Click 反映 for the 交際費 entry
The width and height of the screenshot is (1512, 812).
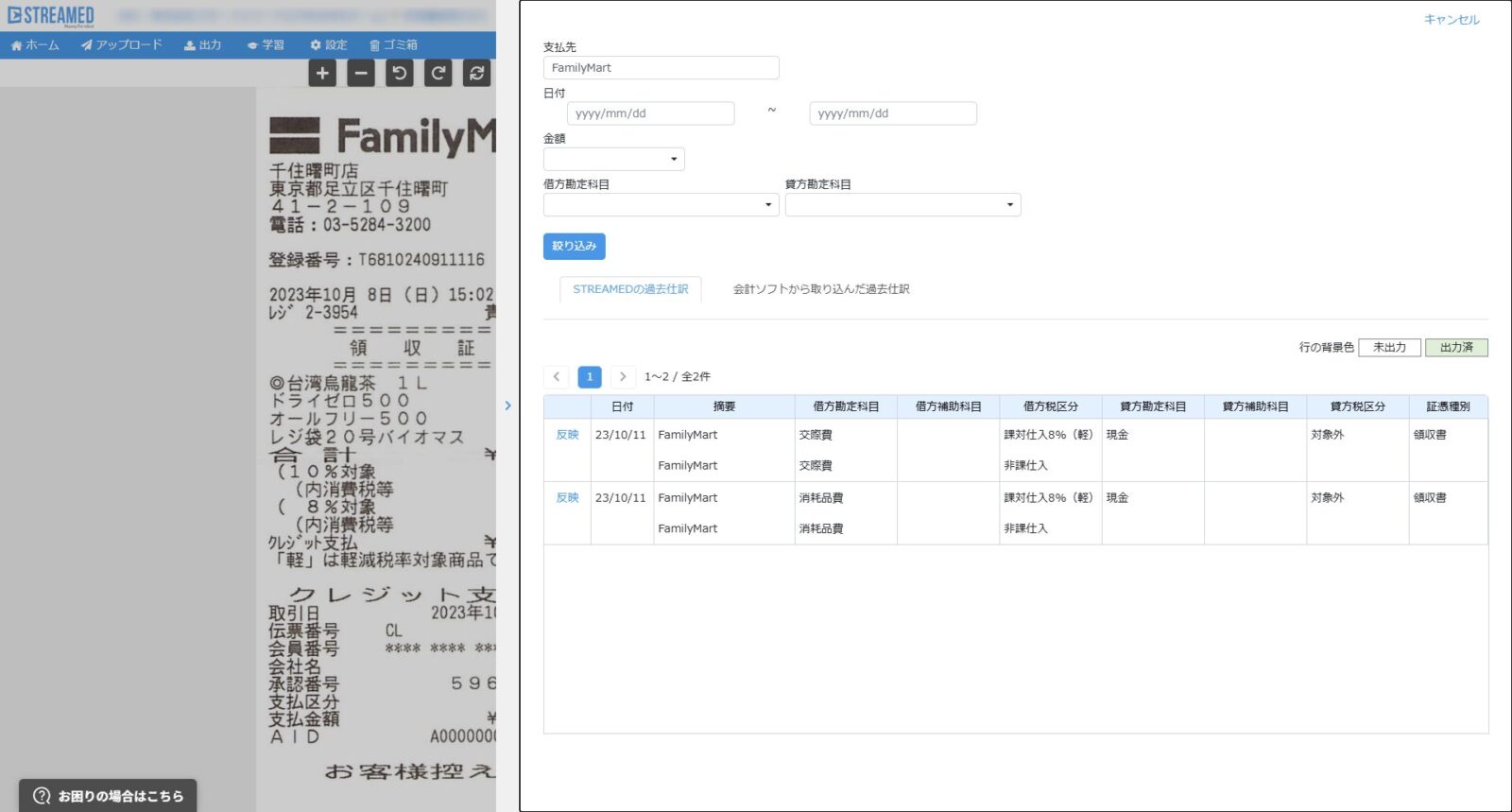point(567,435)
